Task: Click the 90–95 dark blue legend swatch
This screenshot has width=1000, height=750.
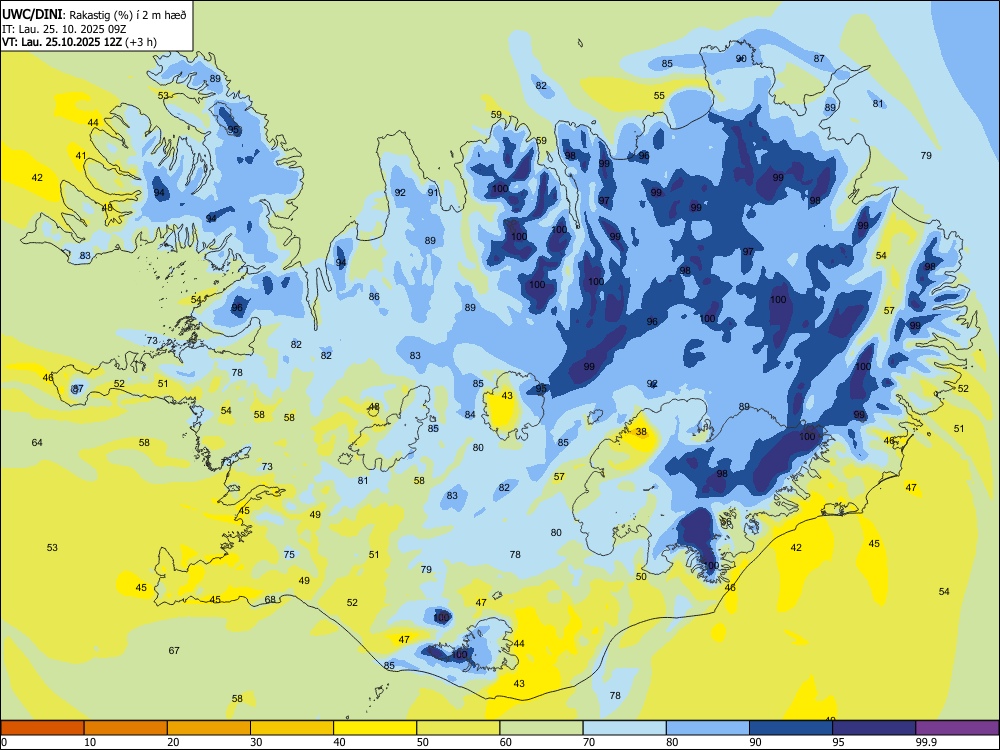Action: (791, 728)
